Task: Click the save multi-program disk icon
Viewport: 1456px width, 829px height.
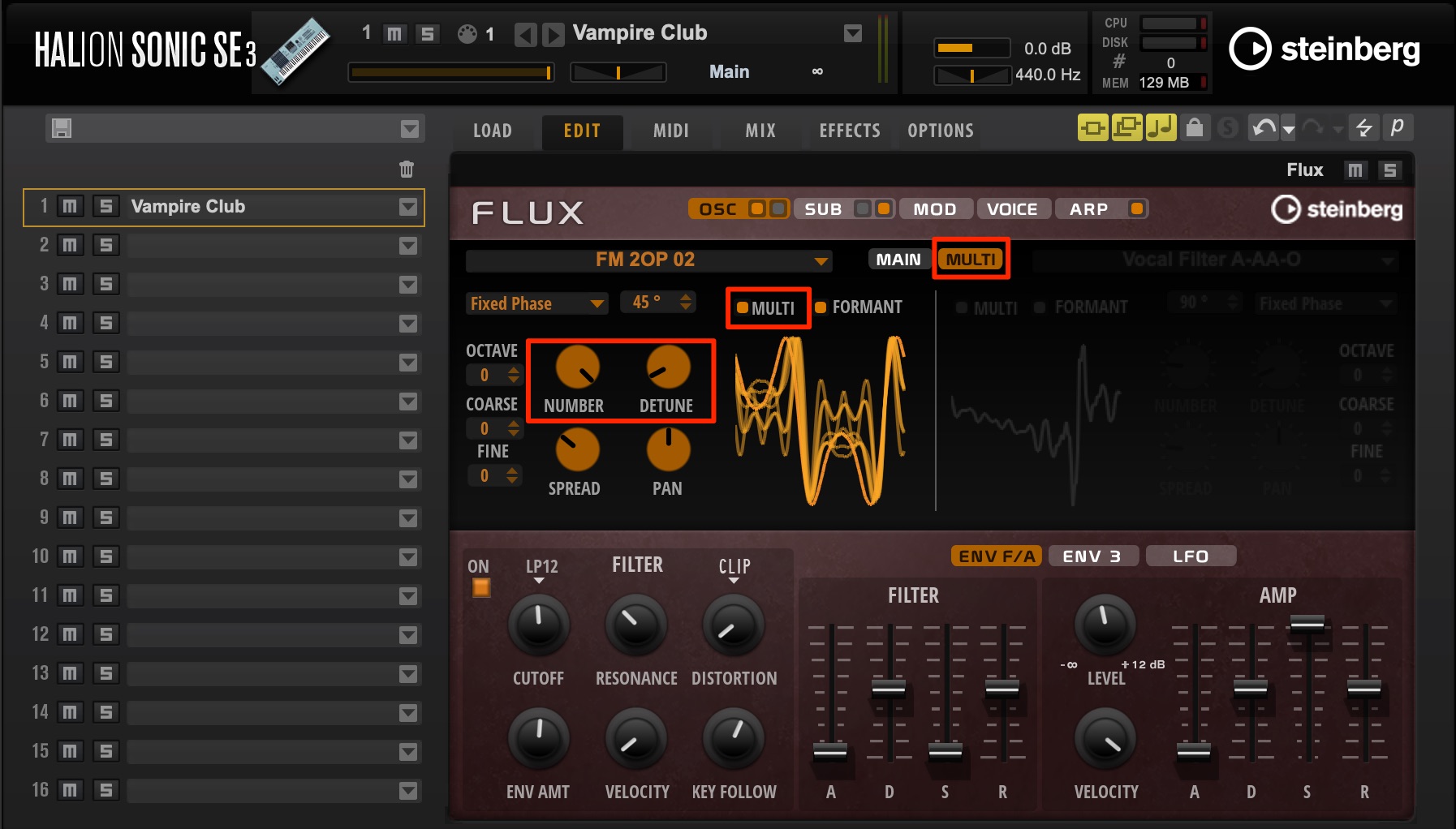Action: coord(62,128)
